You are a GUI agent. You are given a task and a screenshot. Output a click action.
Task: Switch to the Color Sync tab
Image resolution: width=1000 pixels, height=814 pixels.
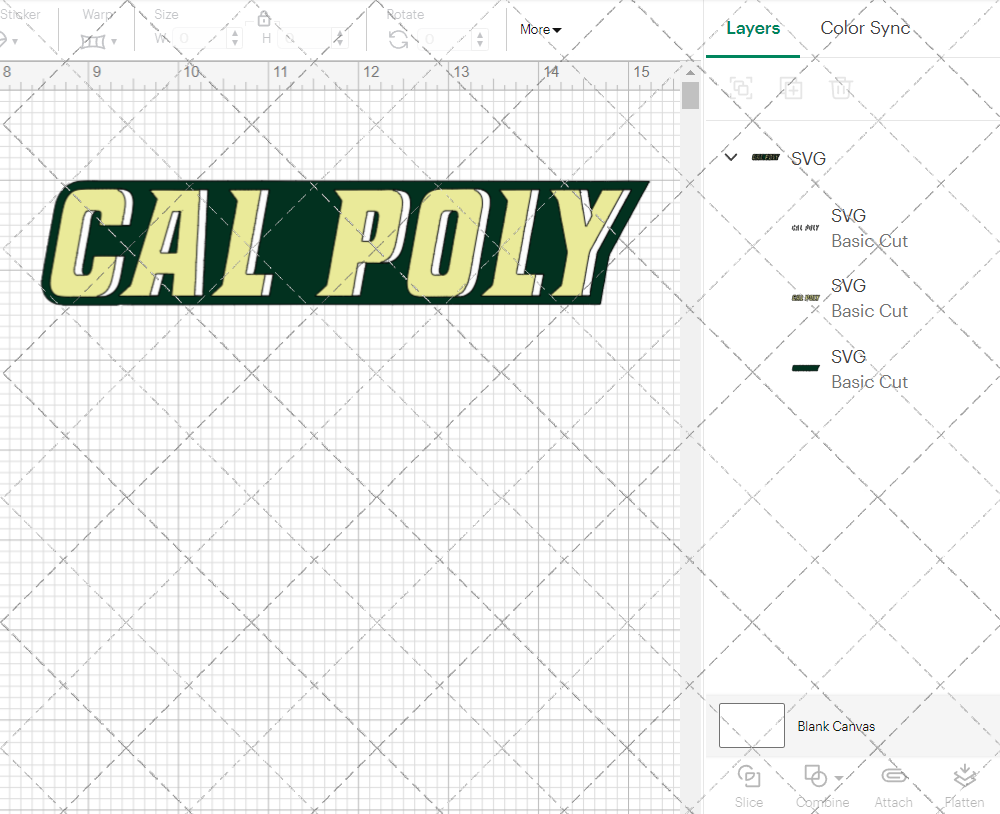click(865, 28)
